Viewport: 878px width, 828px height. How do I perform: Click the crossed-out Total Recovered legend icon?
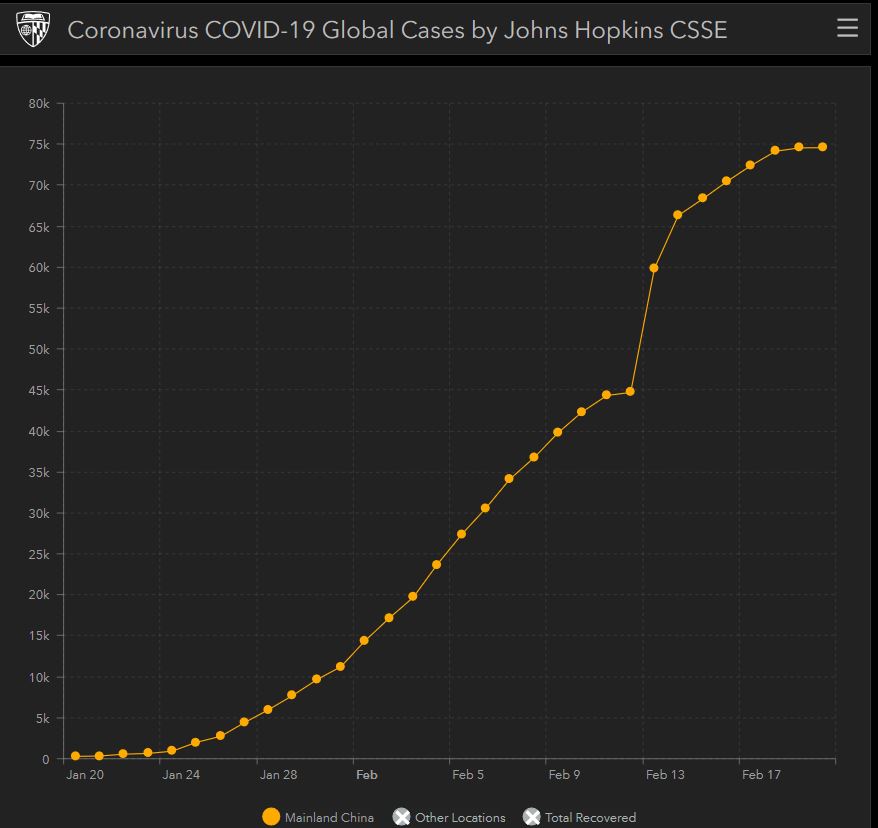pos(532,817)
